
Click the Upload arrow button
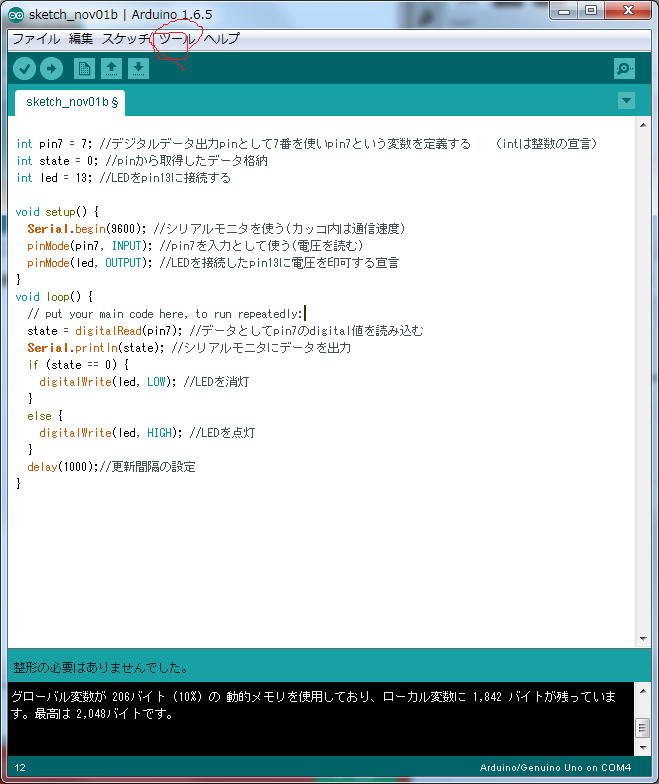coord(52,68)
